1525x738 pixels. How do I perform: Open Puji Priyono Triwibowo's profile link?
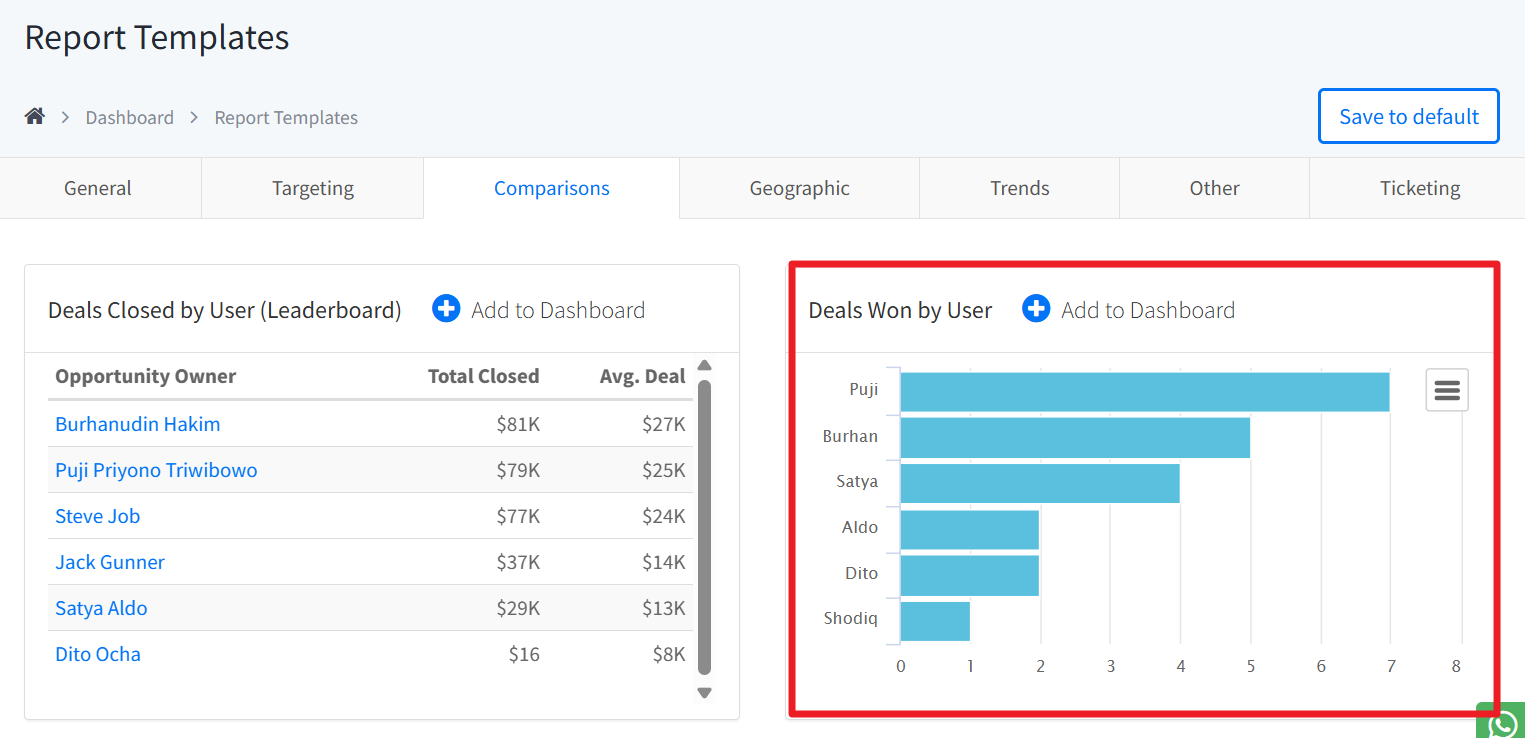156,470
